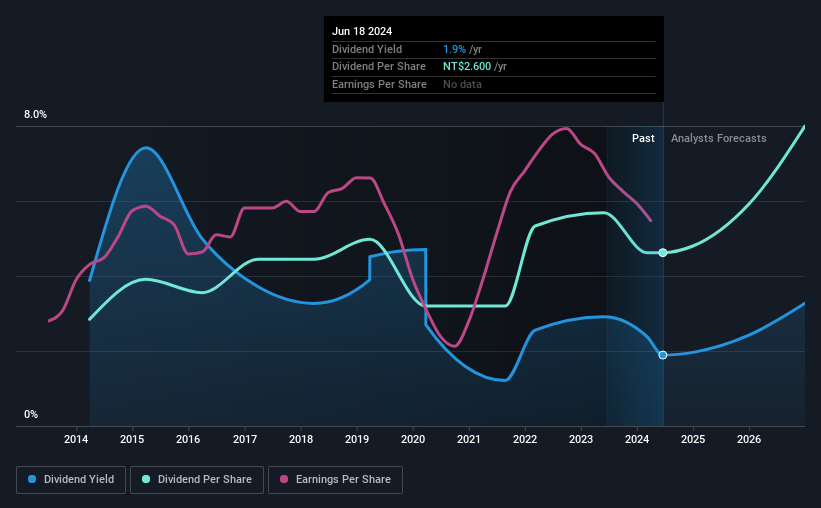The image size is (821, 508).
Task: Click the tooltip Dividend Per Share row label
Action: pyautogui.click(x=379, y=67)
